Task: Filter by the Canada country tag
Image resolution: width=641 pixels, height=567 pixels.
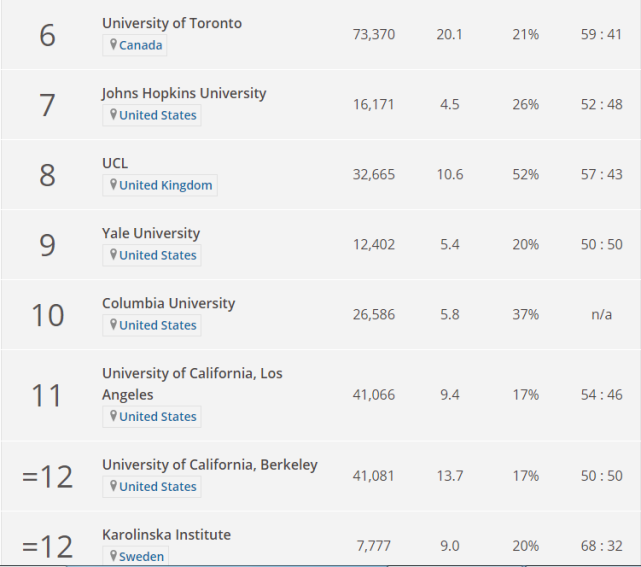Action: 140,45
